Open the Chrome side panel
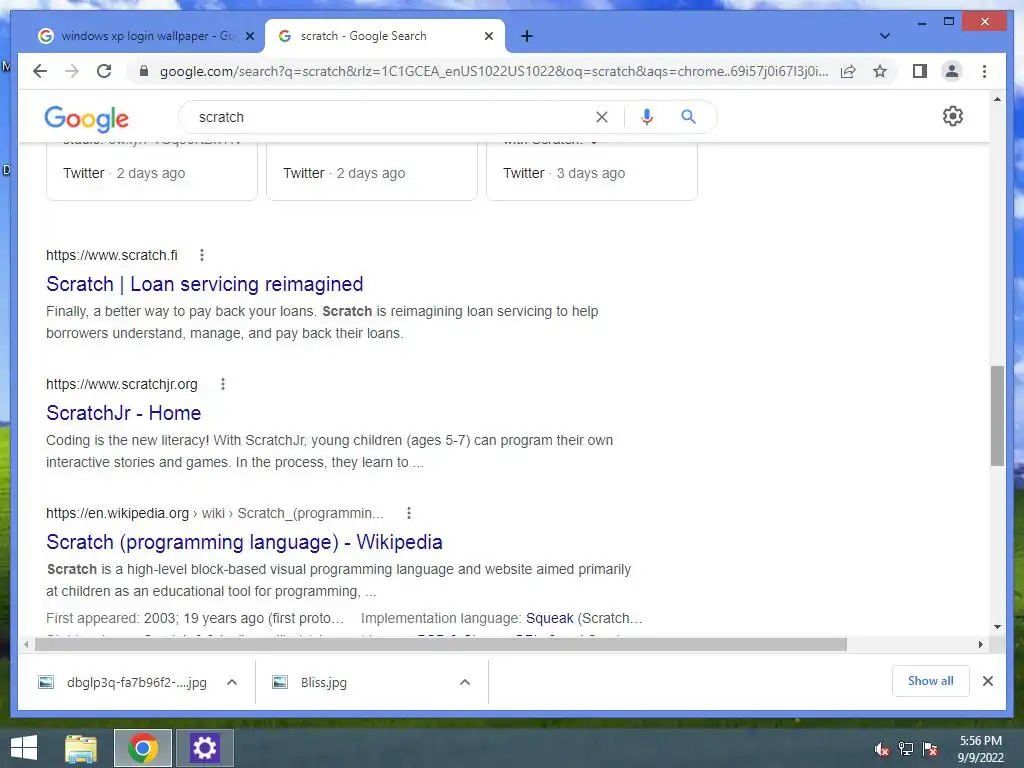Screen dimensions: 1024x768 (x=920, y=71)
